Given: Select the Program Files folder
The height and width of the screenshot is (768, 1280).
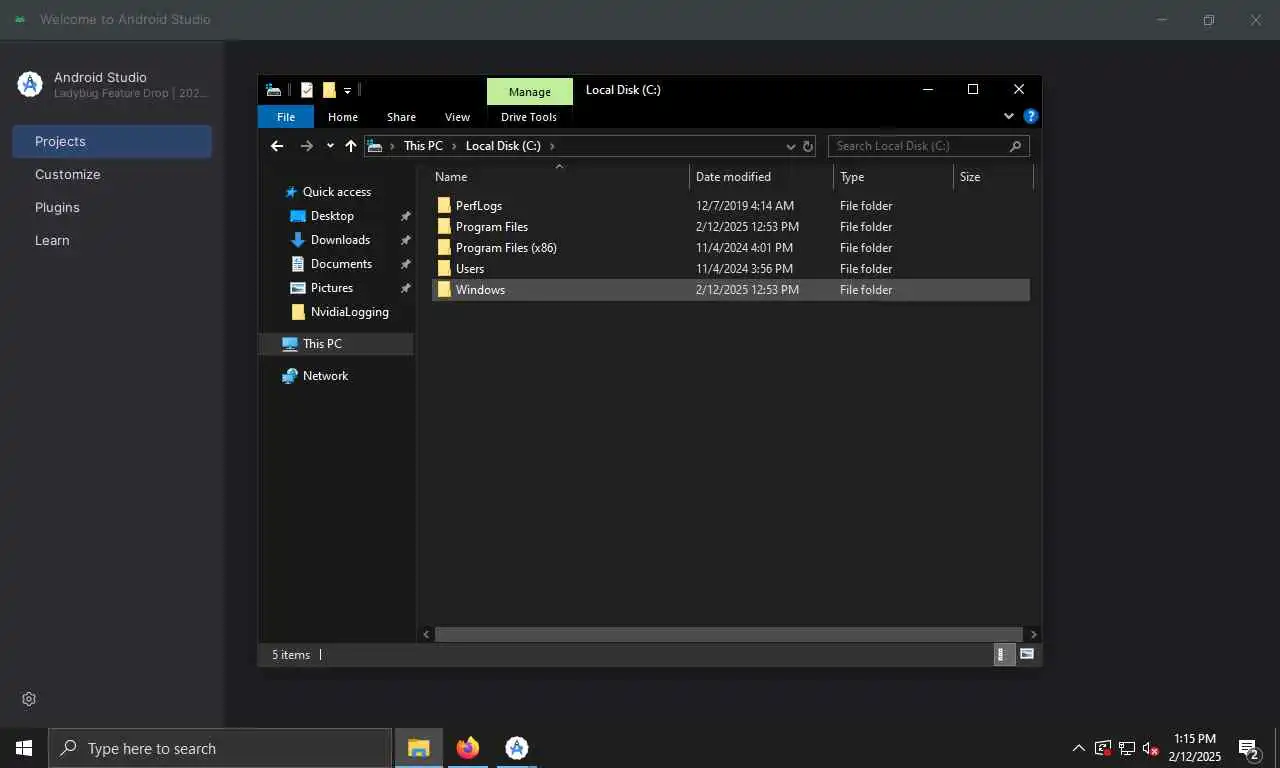Looking at the screenshot, I should (x=491, y=227).
